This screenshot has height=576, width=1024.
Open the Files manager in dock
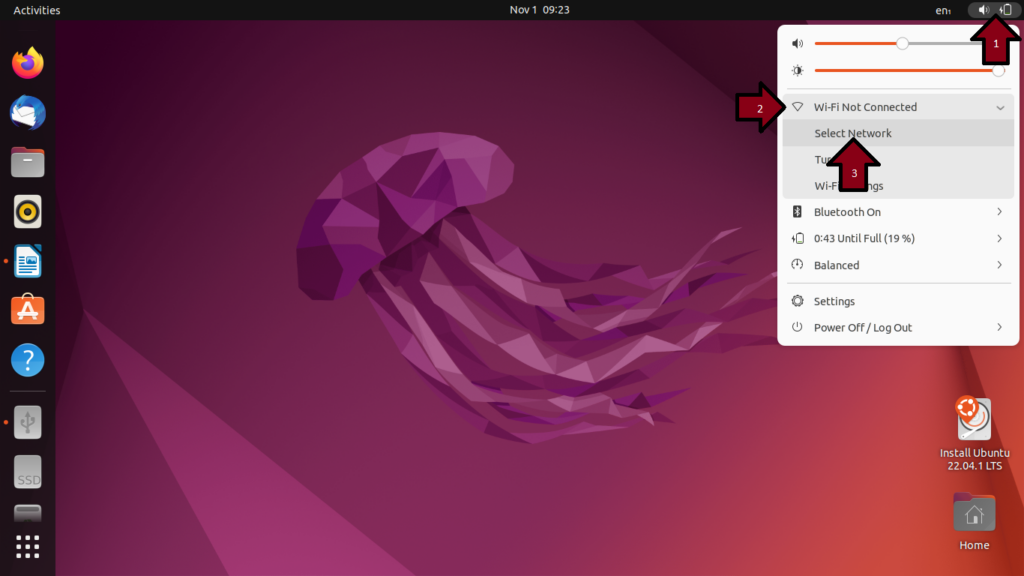[27, 162]
